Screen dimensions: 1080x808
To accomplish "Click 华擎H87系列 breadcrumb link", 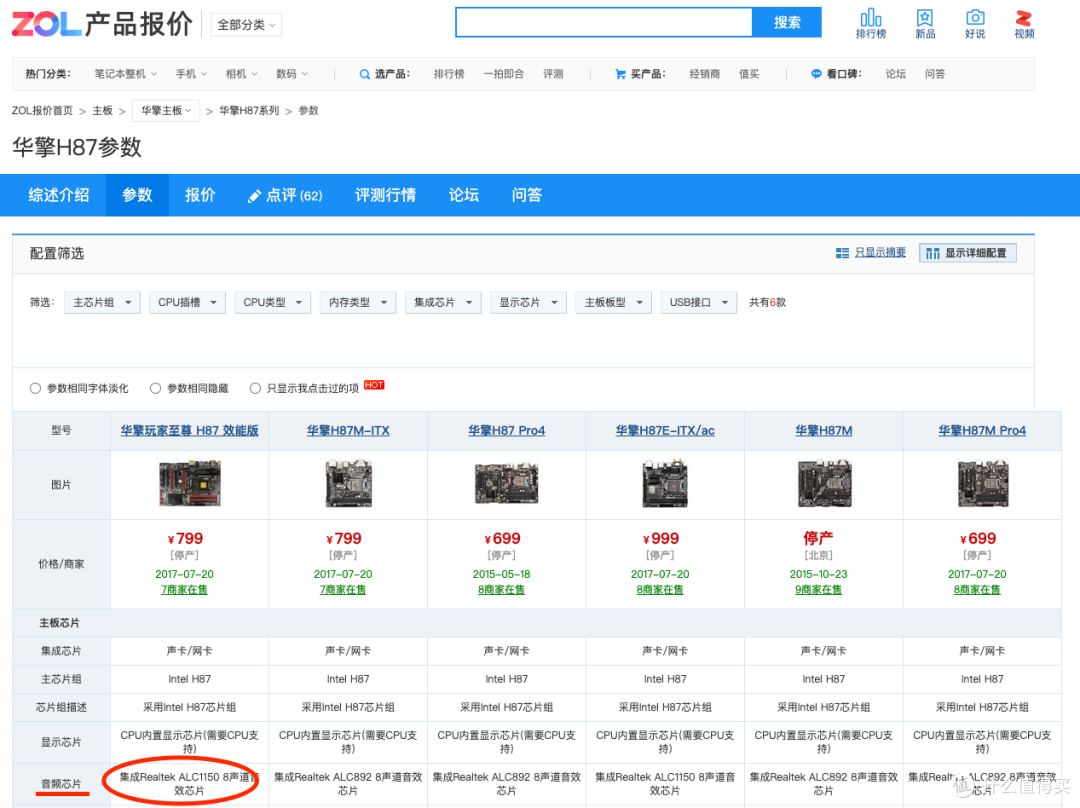I will 249,111.
